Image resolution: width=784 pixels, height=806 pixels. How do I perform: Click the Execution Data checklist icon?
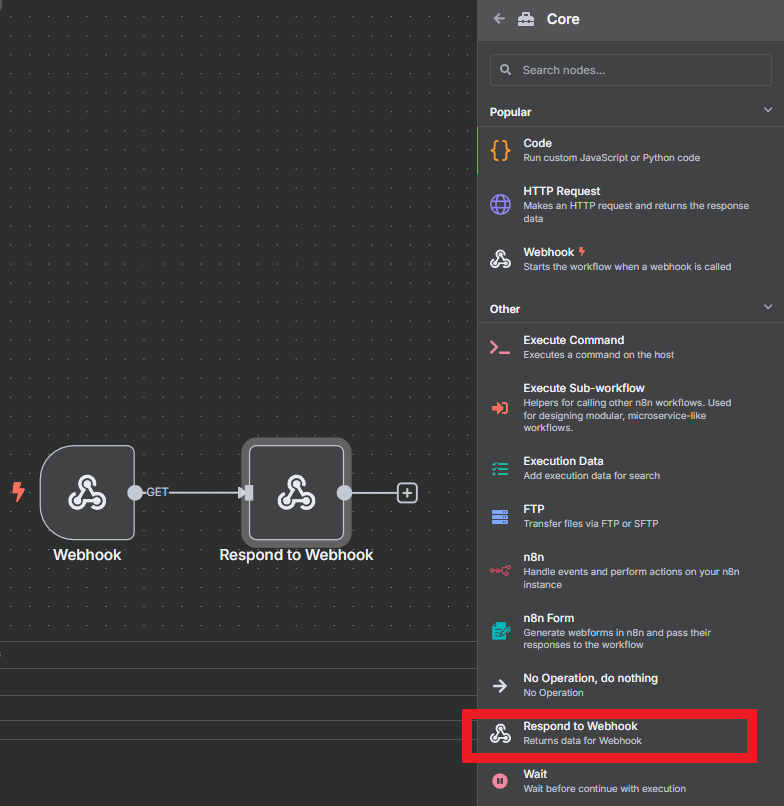click(500, 468)
